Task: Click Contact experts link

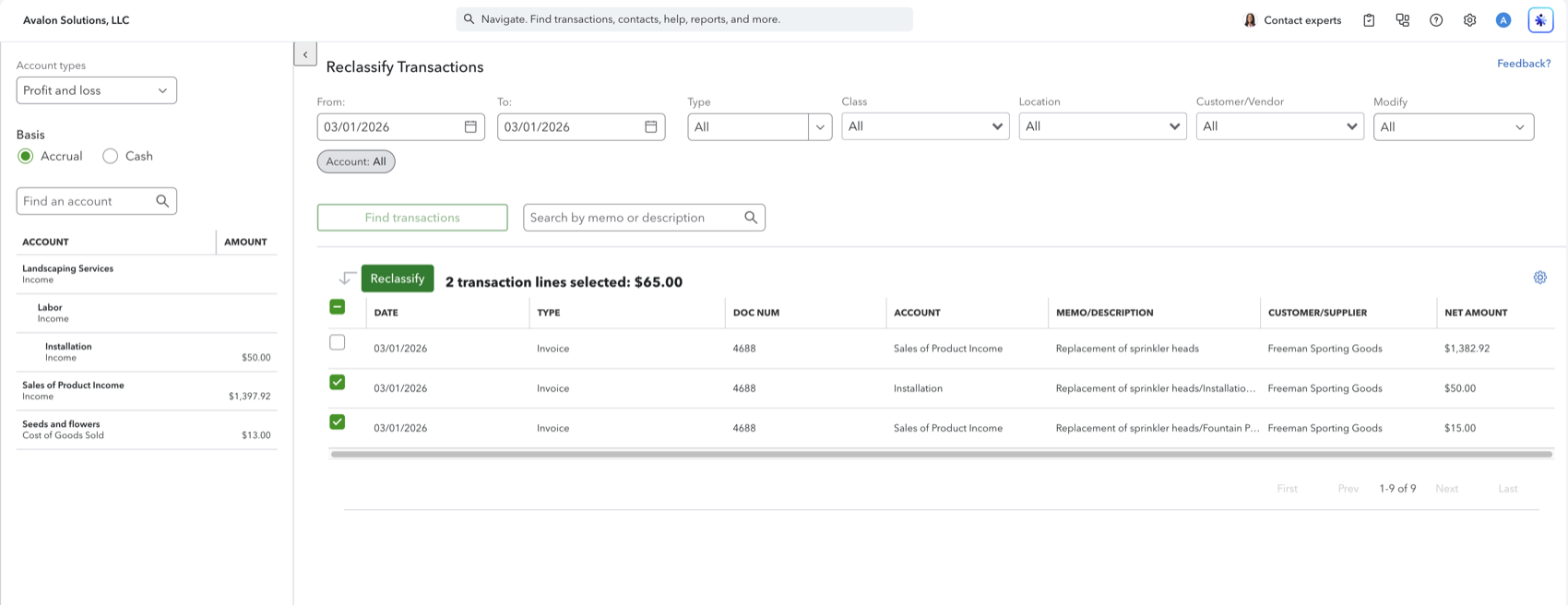Action: (x=1302, y=20)
